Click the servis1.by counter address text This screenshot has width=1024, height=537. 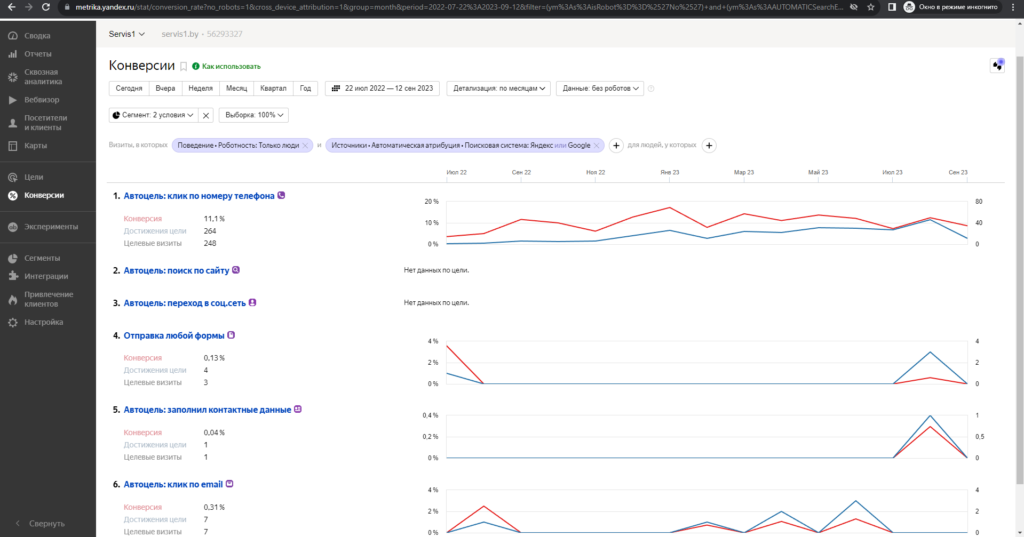pos(180,34)
